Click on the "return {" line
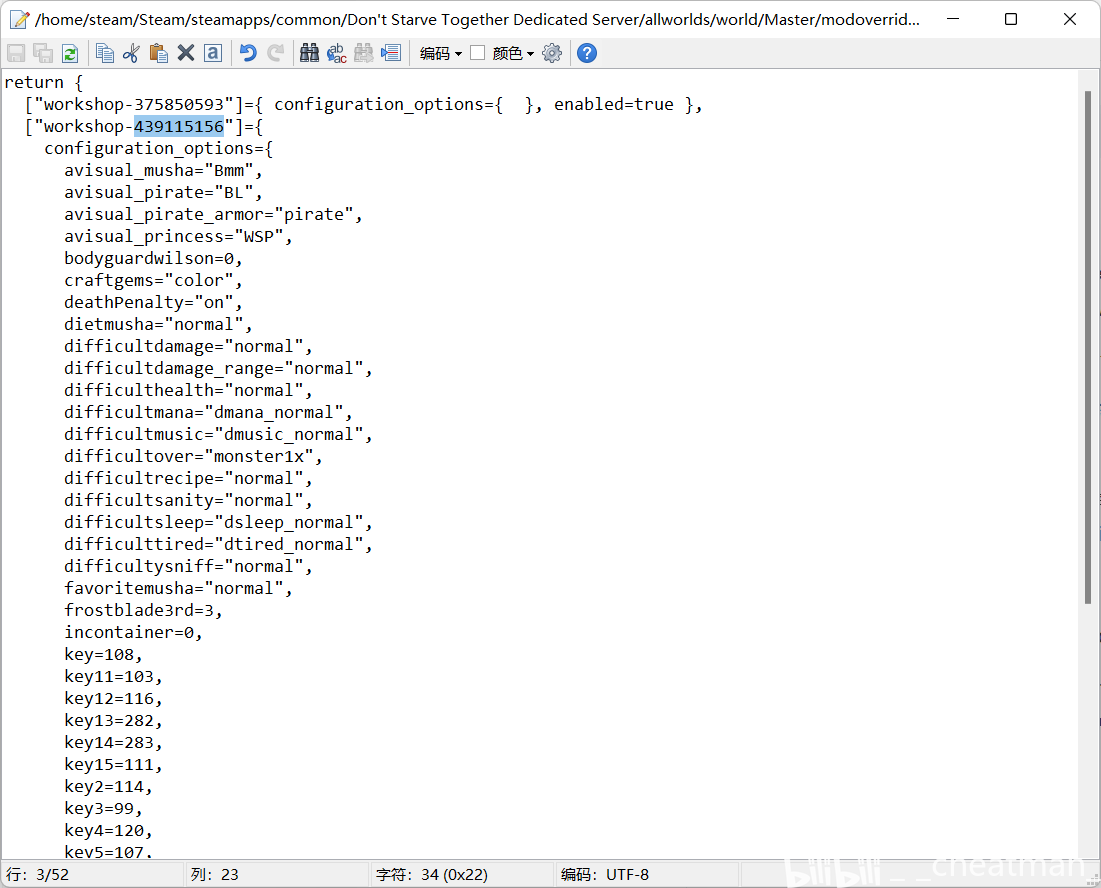The height and width of the screenshot is (888, 1101). [44, 82]
